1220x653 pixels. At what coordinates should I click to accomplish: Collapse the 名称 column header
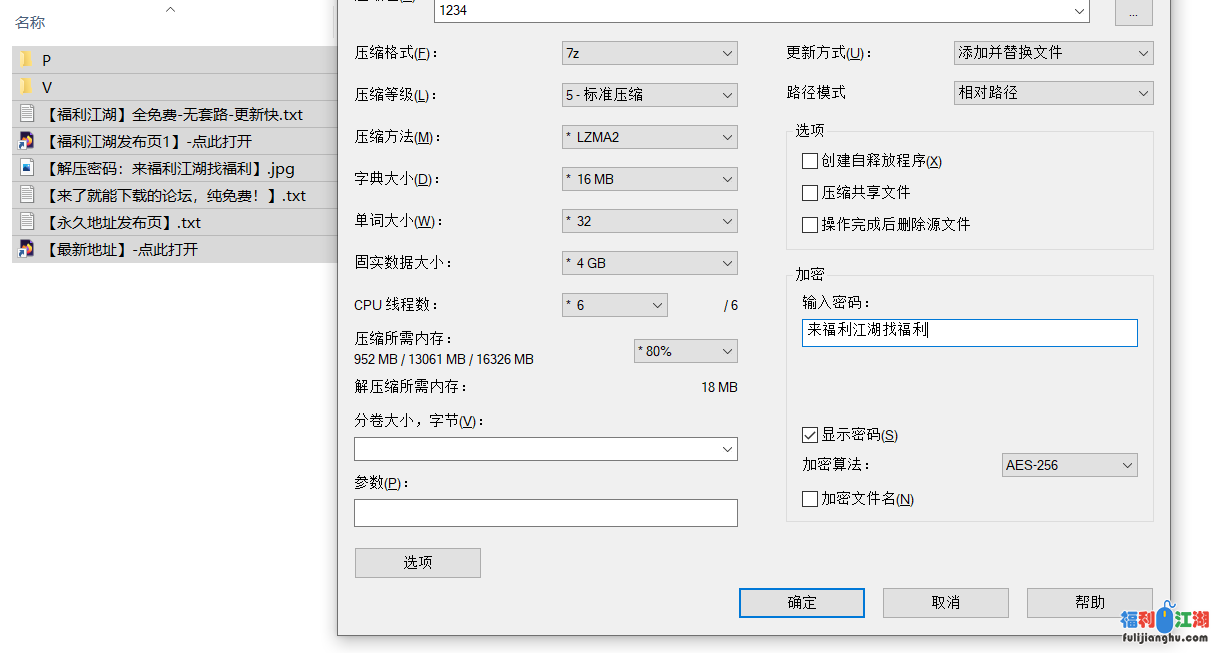point(170,10)
